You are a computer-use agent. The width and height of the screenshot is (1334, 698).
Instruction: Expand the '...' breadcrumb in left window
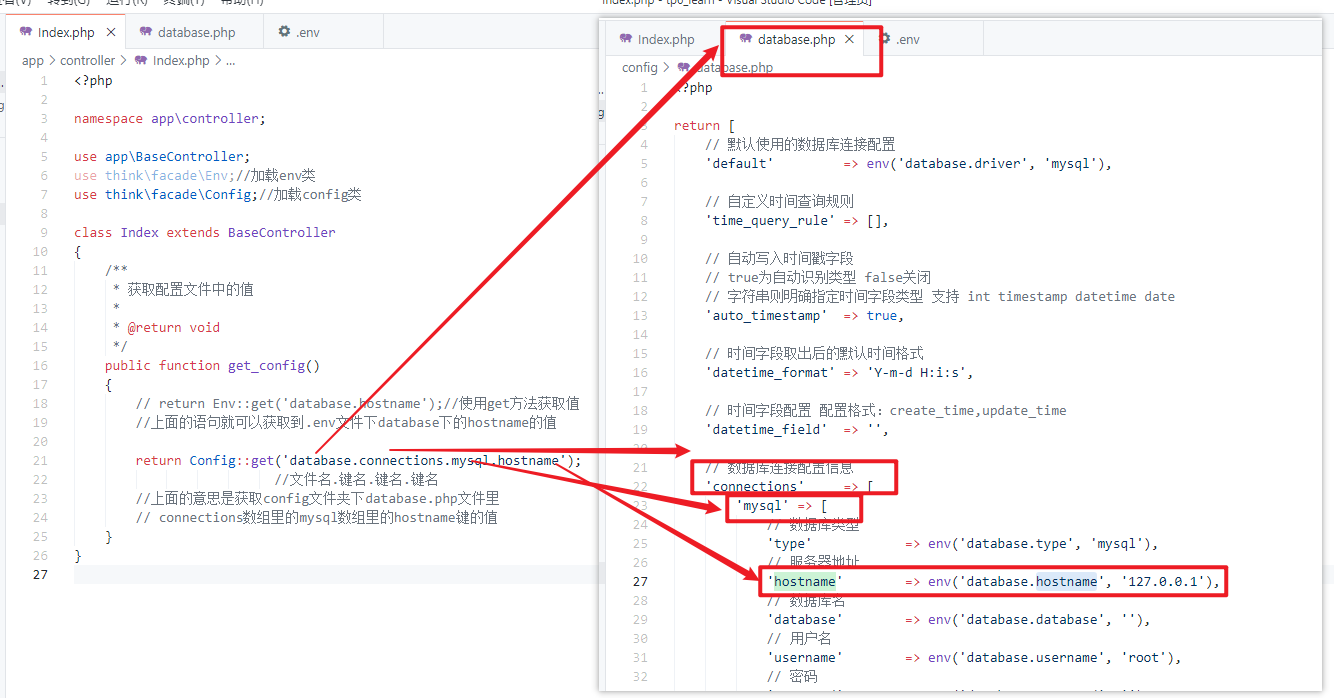[230, 60]
